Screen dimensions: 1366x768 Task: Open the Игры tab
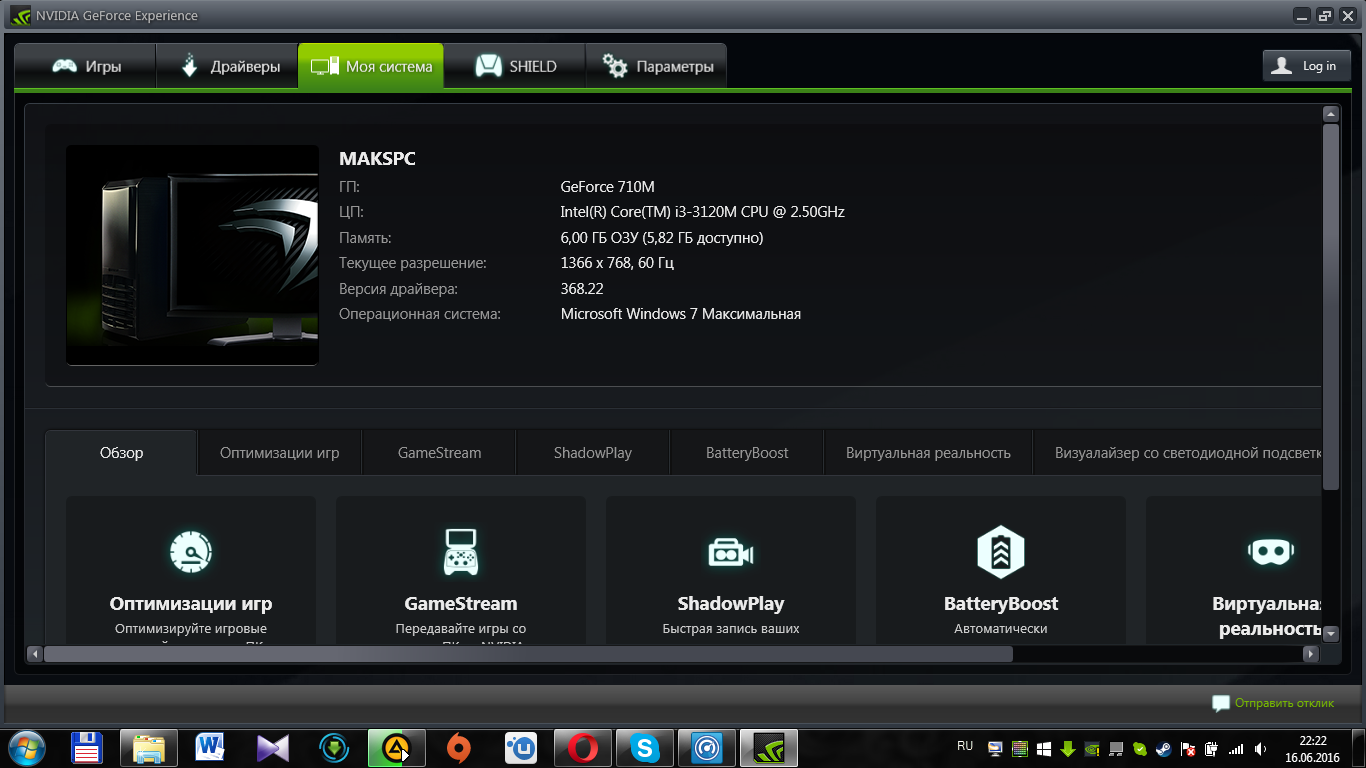86,67
